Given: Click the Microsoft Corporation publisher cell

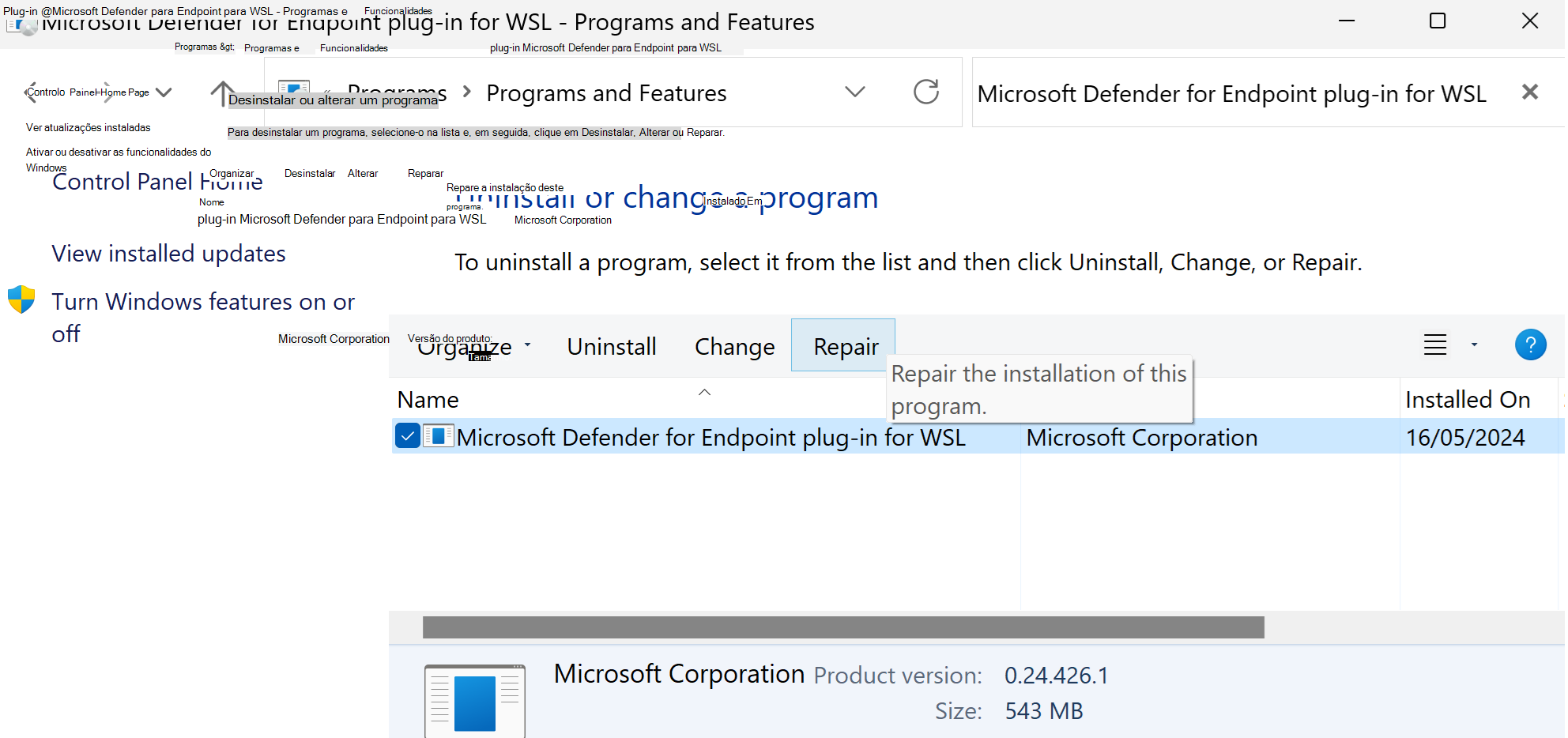Looking at the screenshot, I should (1142, 438).
